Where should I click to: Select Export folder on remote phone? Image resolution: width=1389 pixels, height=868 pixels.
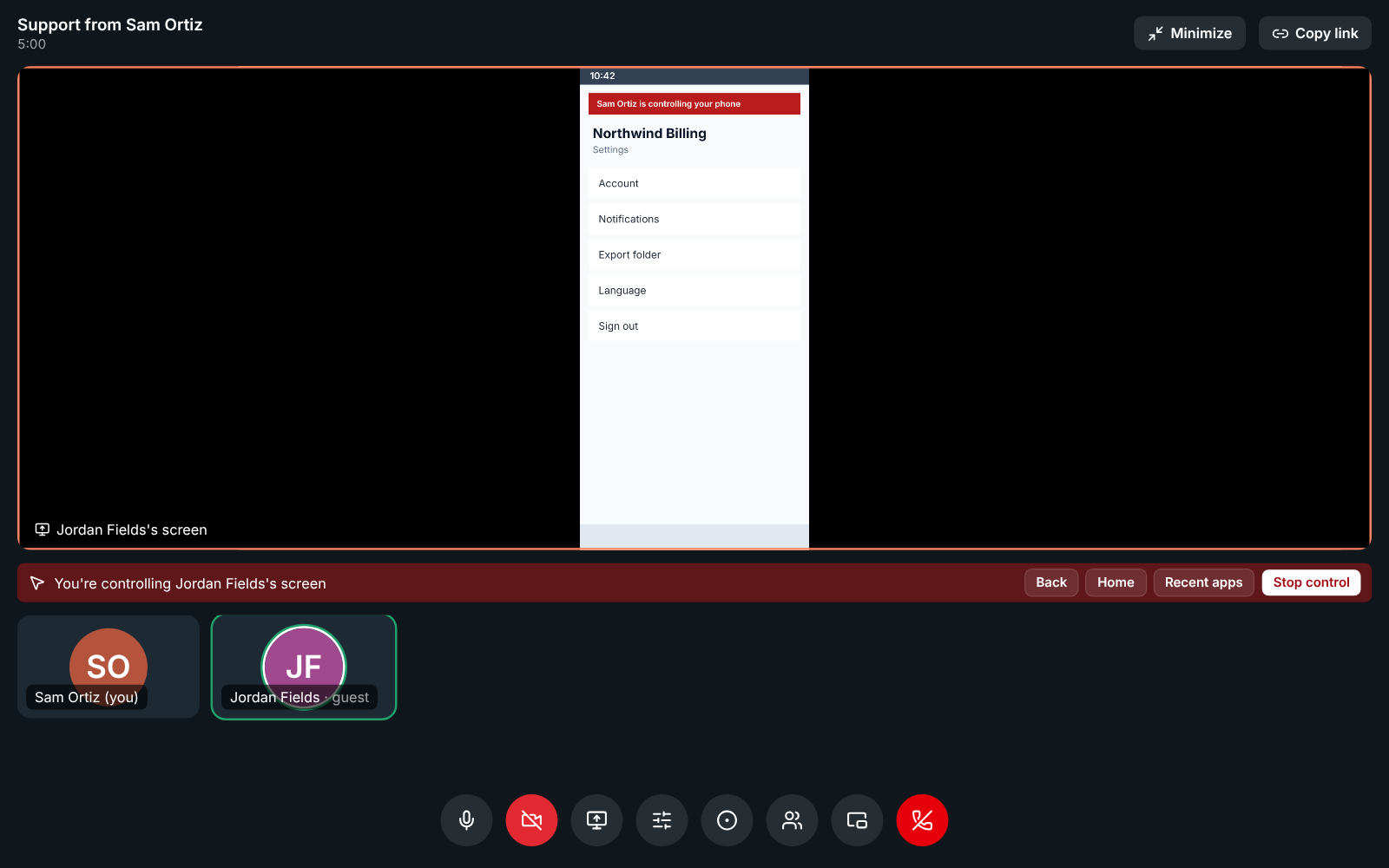(694, 254)
